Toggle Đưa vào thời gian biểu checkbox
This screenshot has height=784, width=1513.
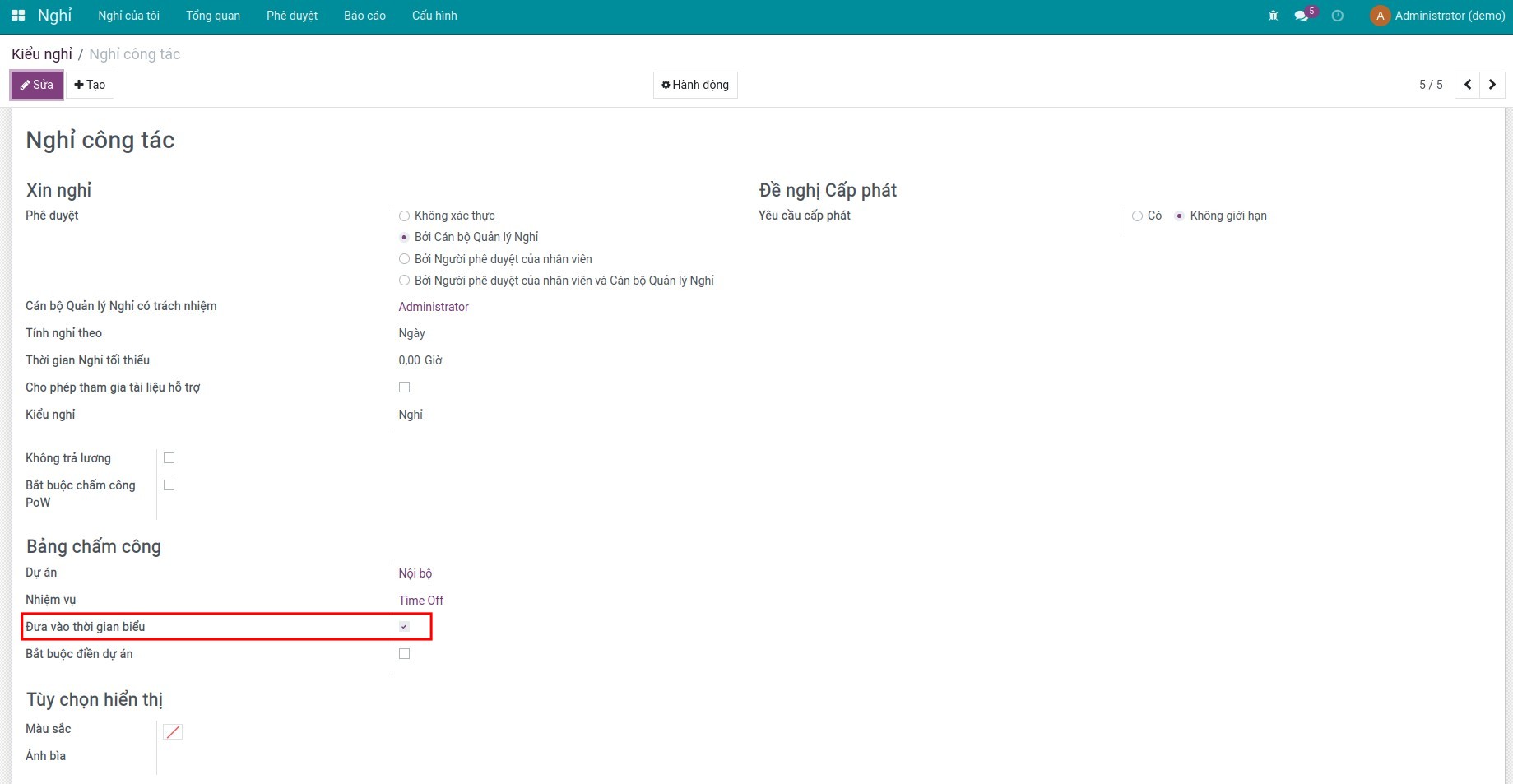click(404, 627)
